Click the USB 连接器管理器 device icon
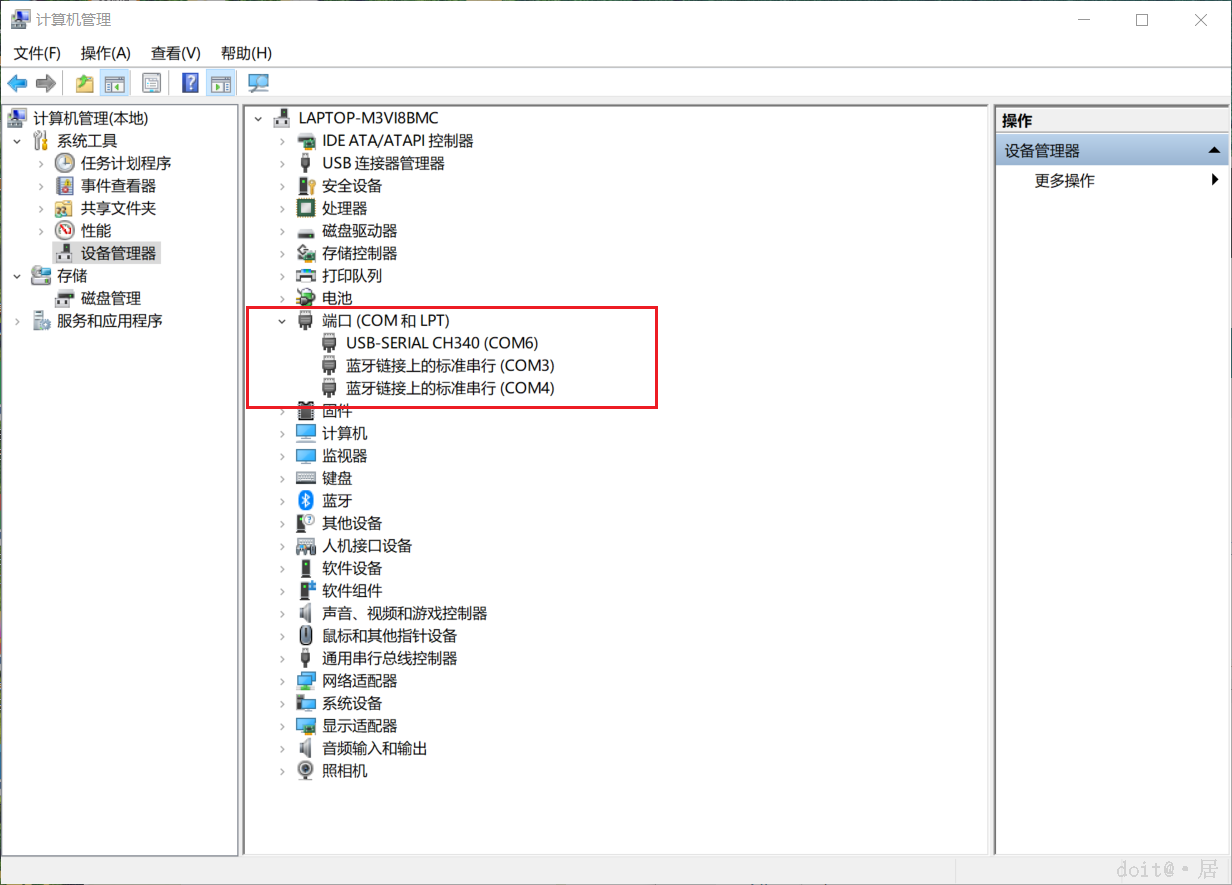Image resolution: width=1232 pixels, height=885 pixels. [306, 163]
